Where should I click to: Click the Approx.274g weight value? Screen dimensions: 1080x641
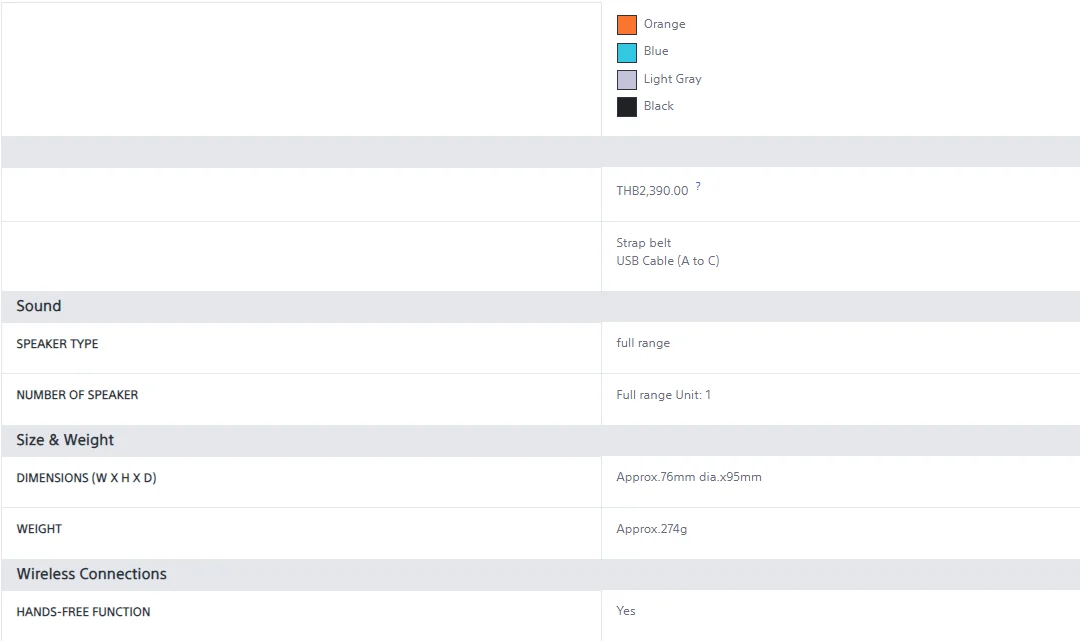(651, 529)
